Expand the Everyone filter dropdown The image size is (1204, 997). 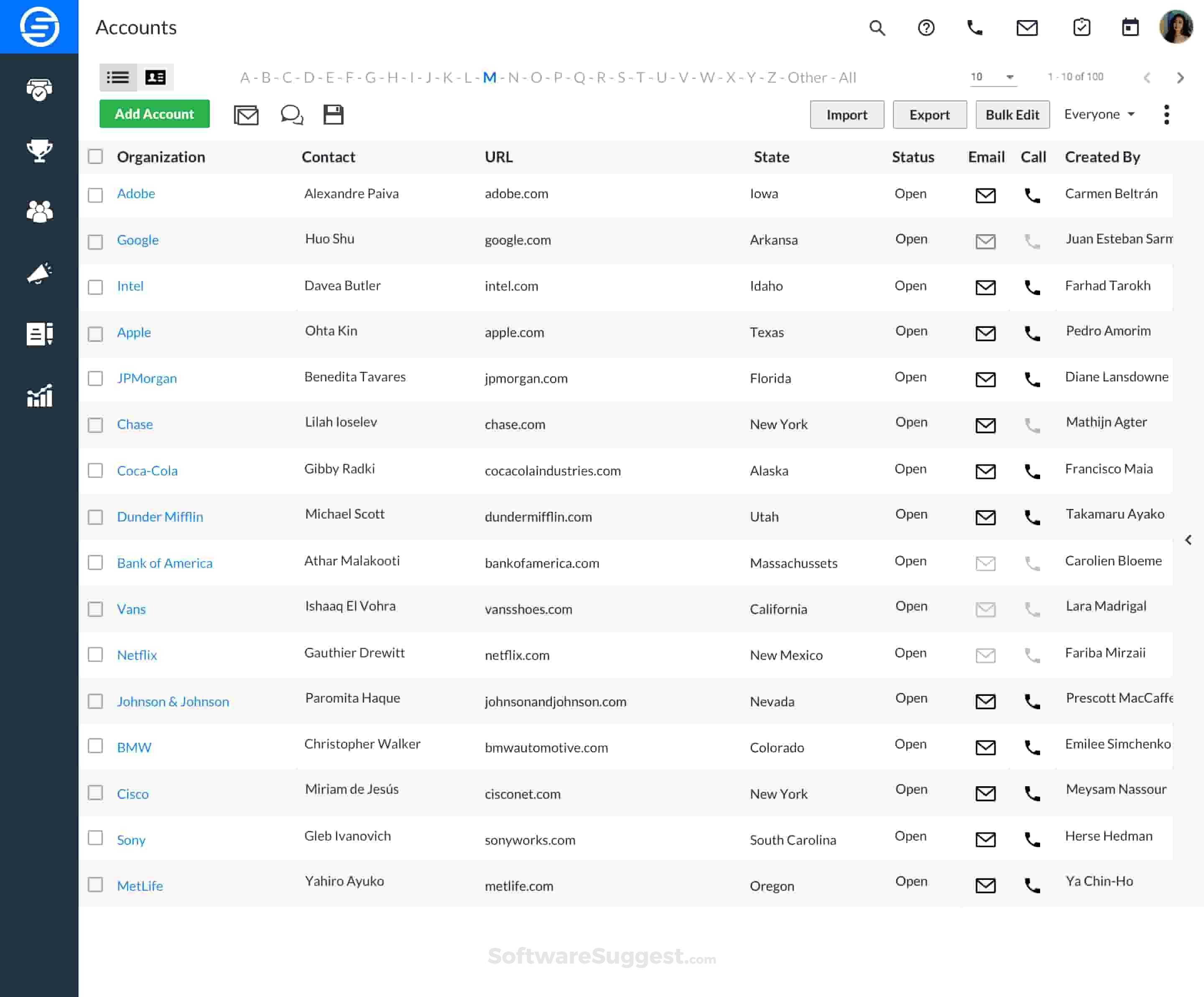tap(1099, 114)
